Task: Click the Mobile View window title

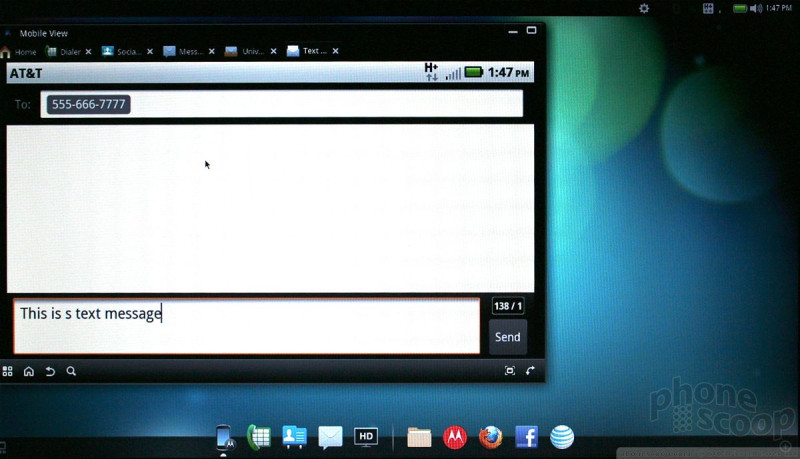Action: [44, 34]
